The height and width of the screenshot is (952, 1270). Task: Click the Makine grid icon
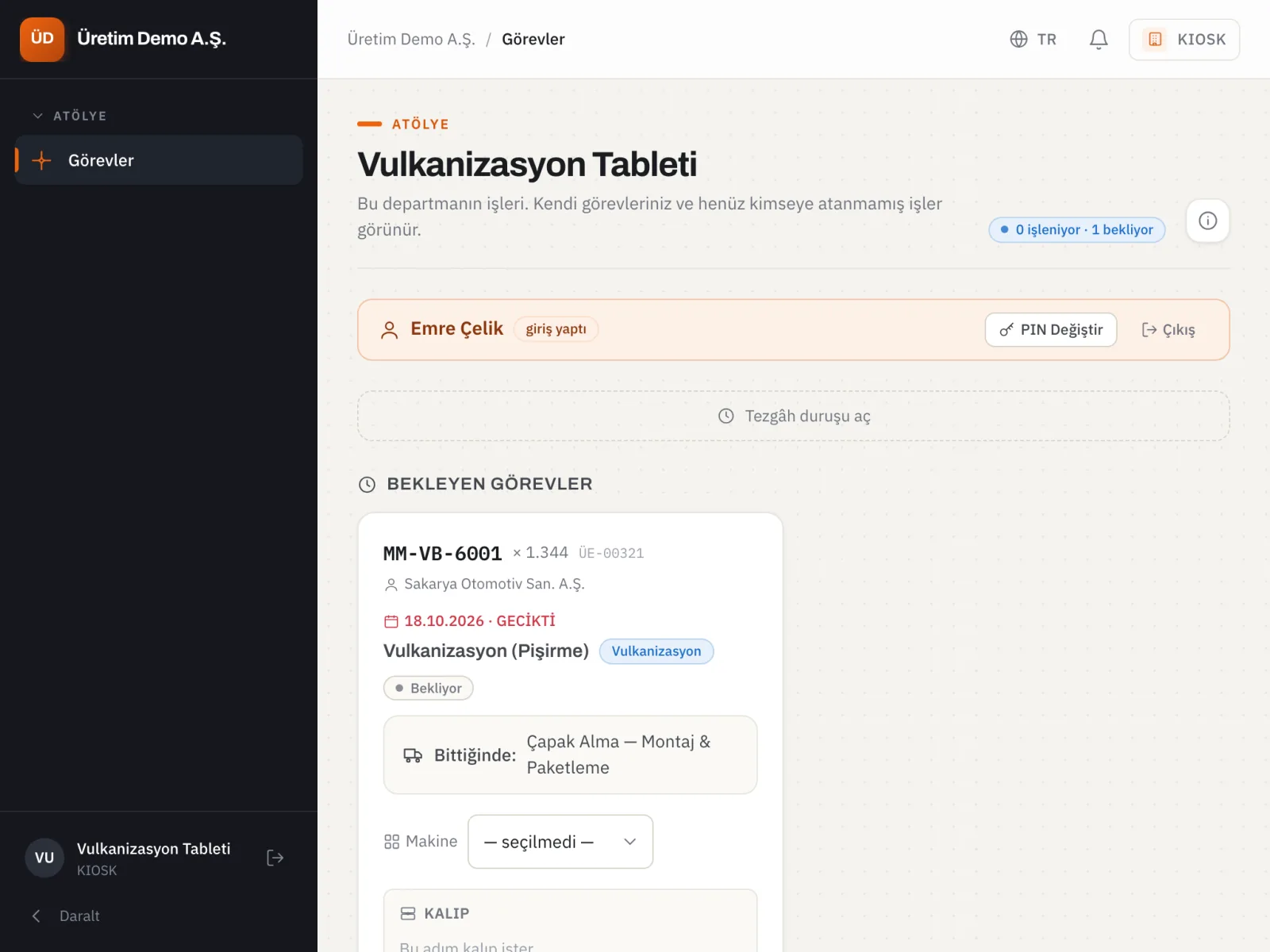click(x=391, y=842)
